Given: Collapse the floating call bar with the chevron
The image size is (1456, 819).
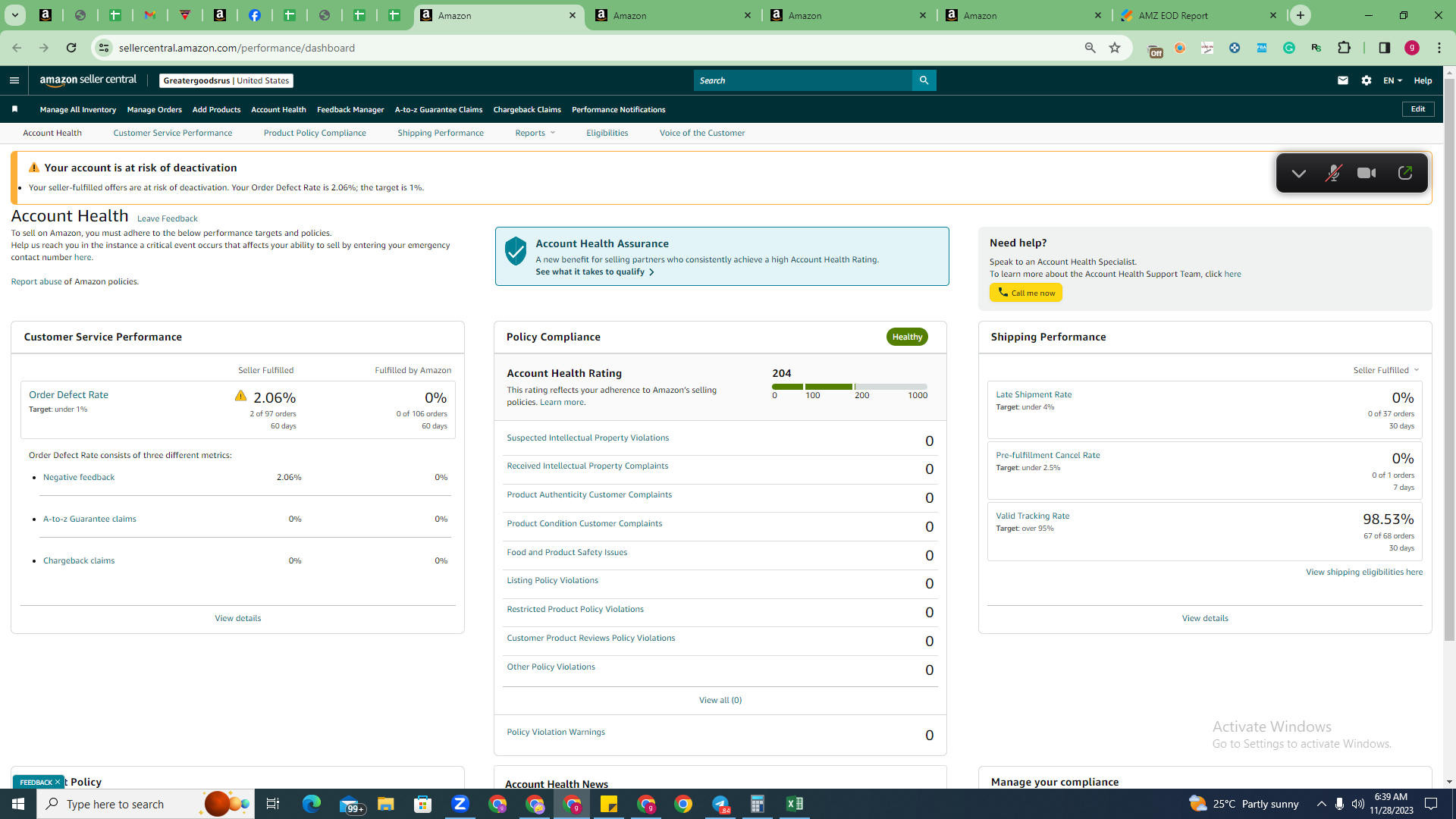Looking at the screenshot, I should pos(1299,173).
